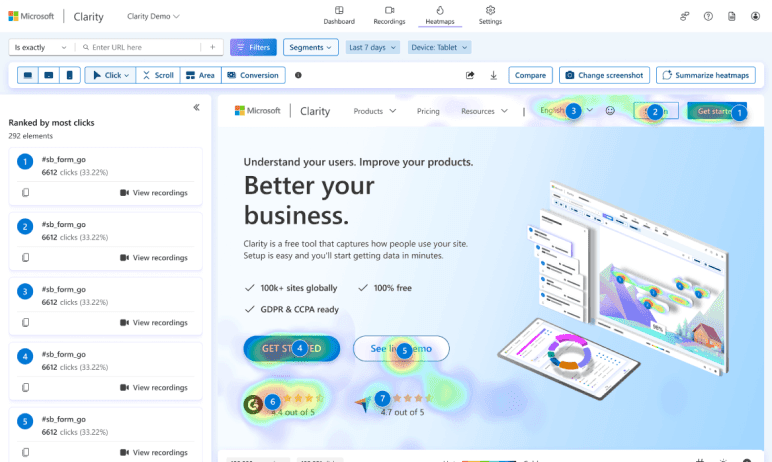Click the 'See live demo' button
The width and height of the screenshot is (772, 462).
[401, 349]
